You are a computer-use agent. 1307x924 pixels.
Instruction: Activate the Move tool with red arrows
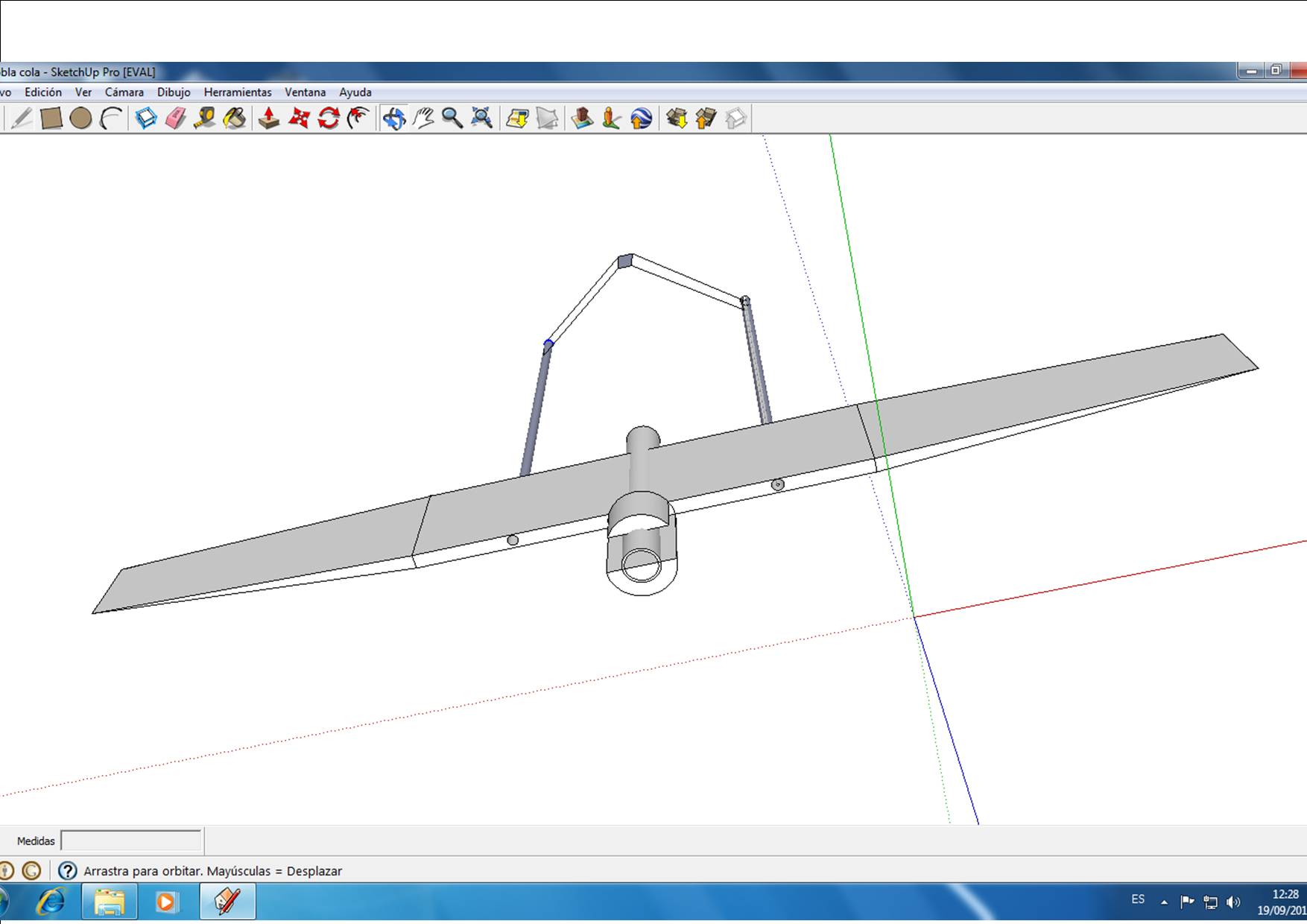coord(299,118)
